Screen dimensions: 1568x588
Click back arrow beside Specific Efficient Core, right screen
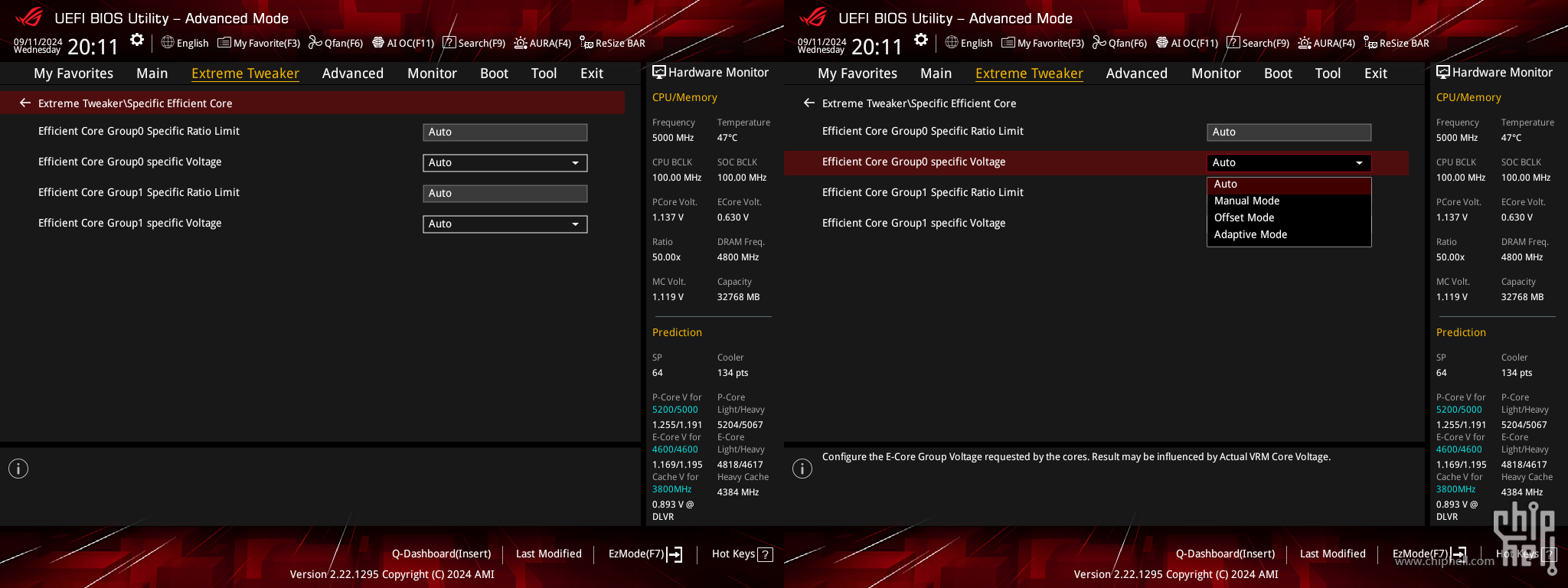pos(809,103)
